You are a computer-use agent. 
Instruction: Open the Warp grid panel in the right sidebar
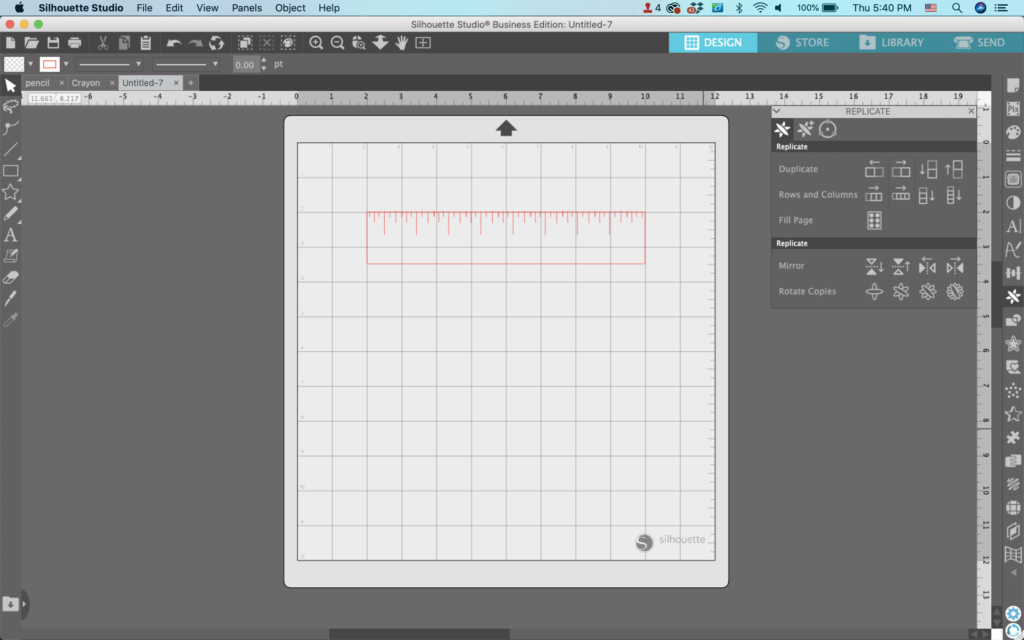pyautogui.click(x=1013, y=554)
